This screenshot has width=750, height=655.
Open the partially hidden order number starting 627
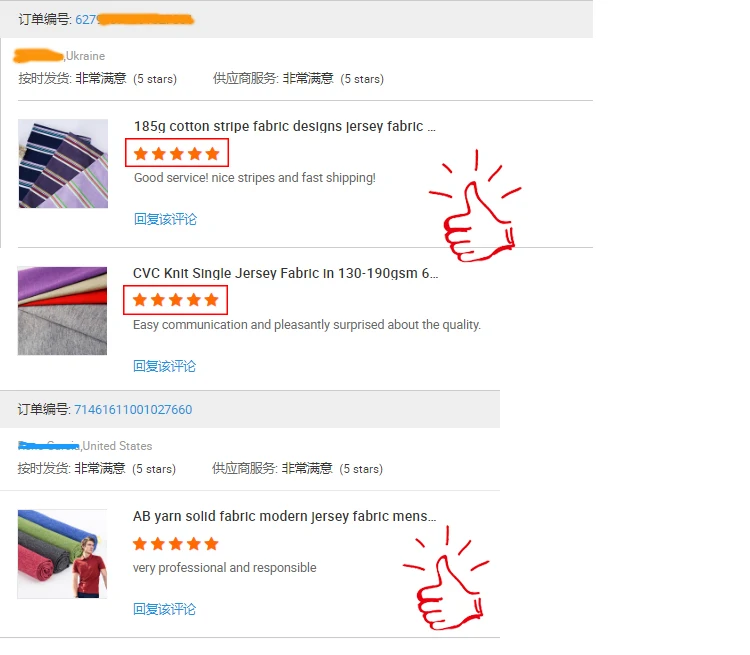[x=134, y=20]
